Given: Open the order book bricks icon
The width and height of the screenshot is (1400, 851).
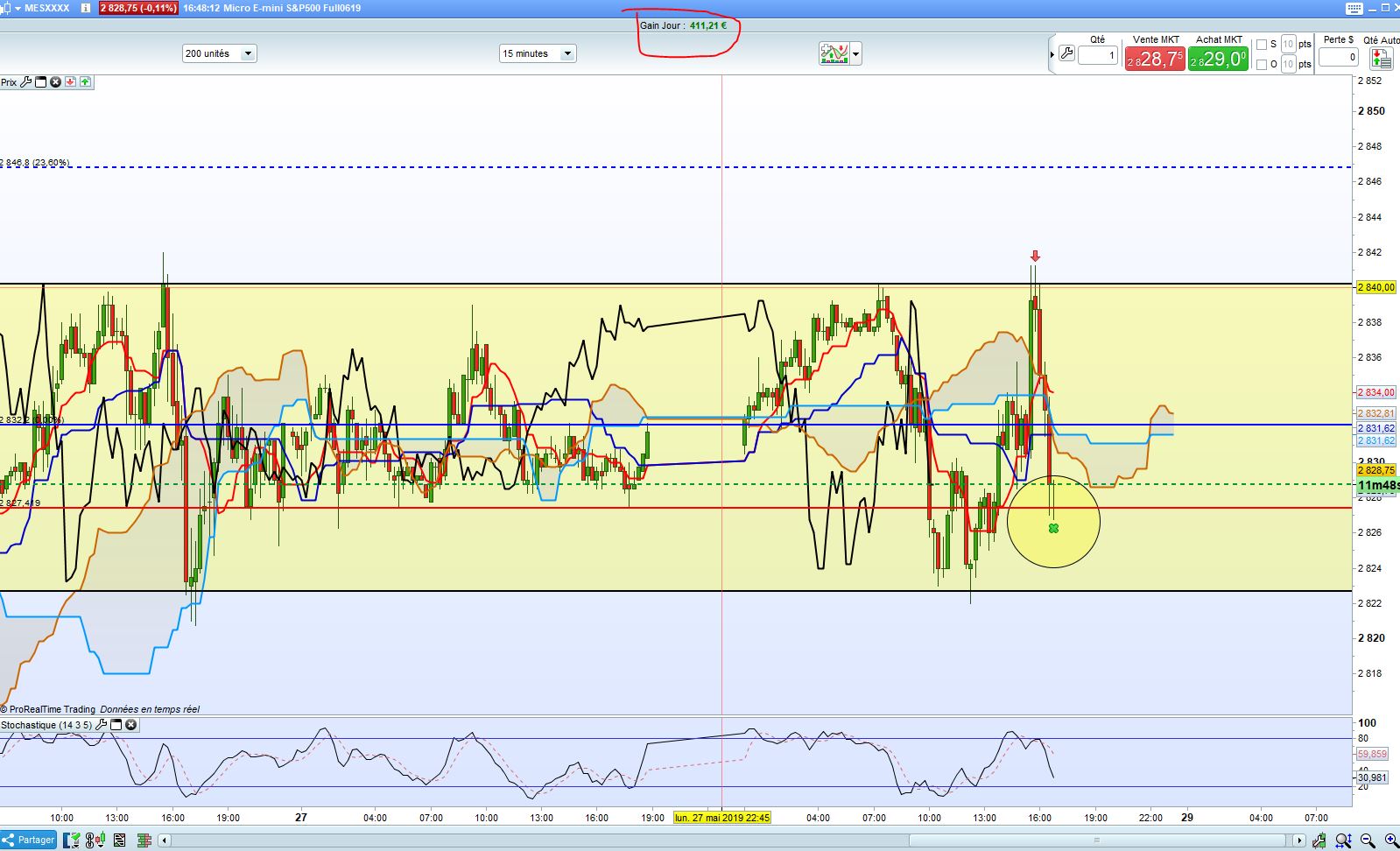Looking at the screenshot, I should tap(144, 840).
